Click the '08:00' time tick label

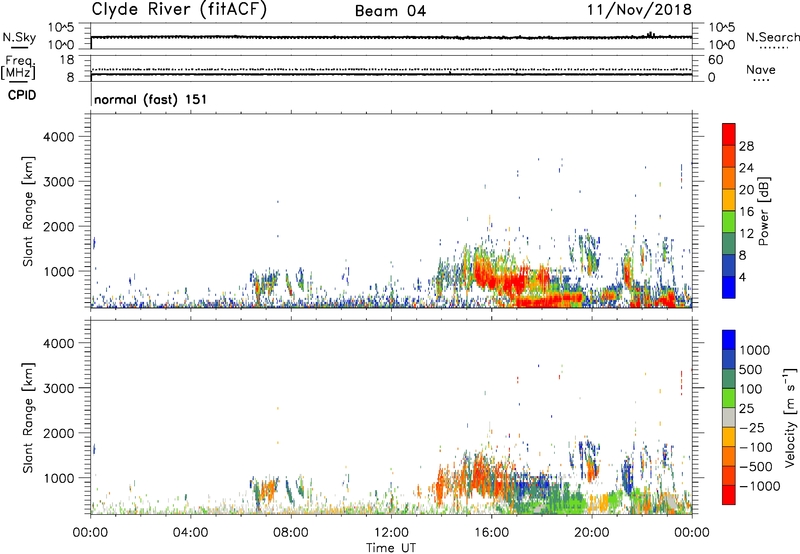tap(290, 533)
